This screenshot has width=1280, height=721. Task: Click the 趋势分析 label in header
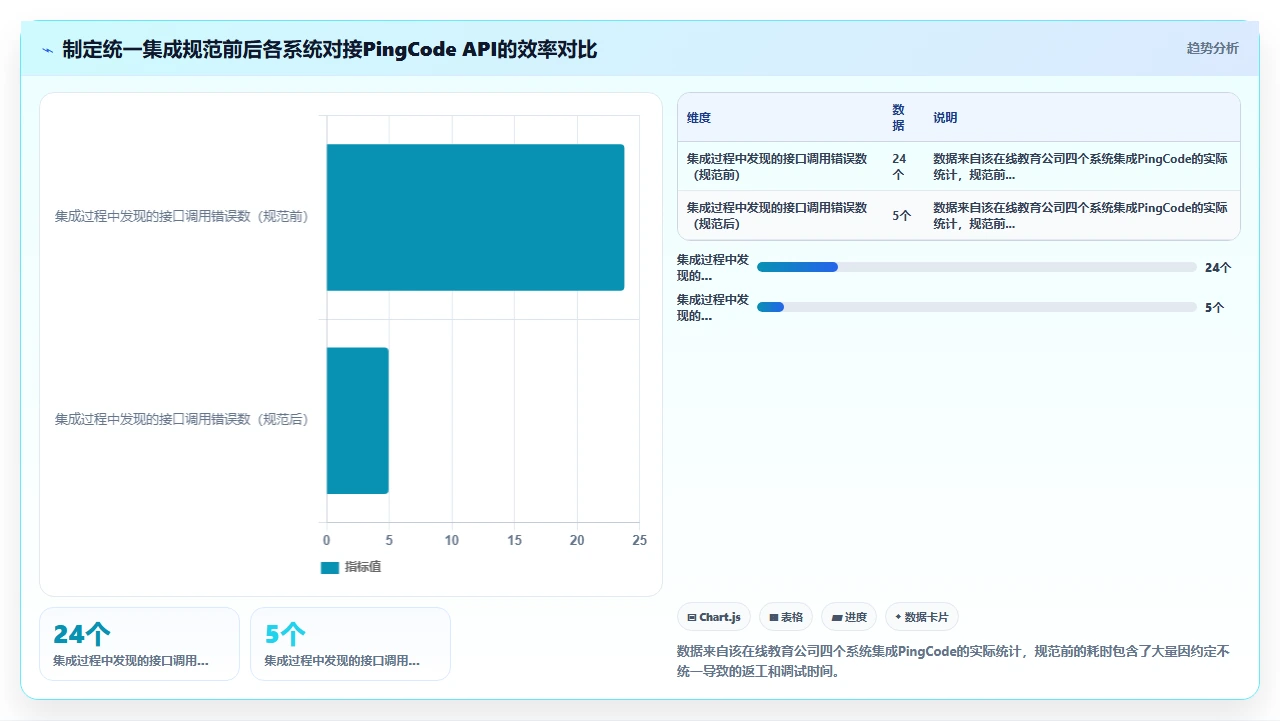click(x=1212, y=48)
